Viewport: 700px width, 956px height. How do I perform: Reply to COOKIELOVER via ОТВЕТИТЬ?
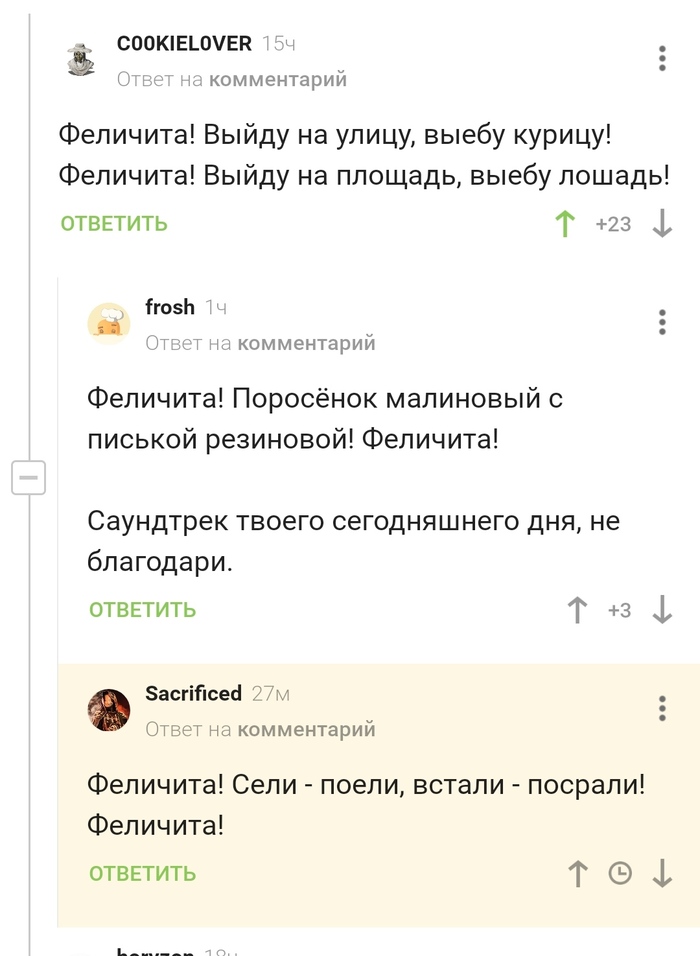coord(114,224)
